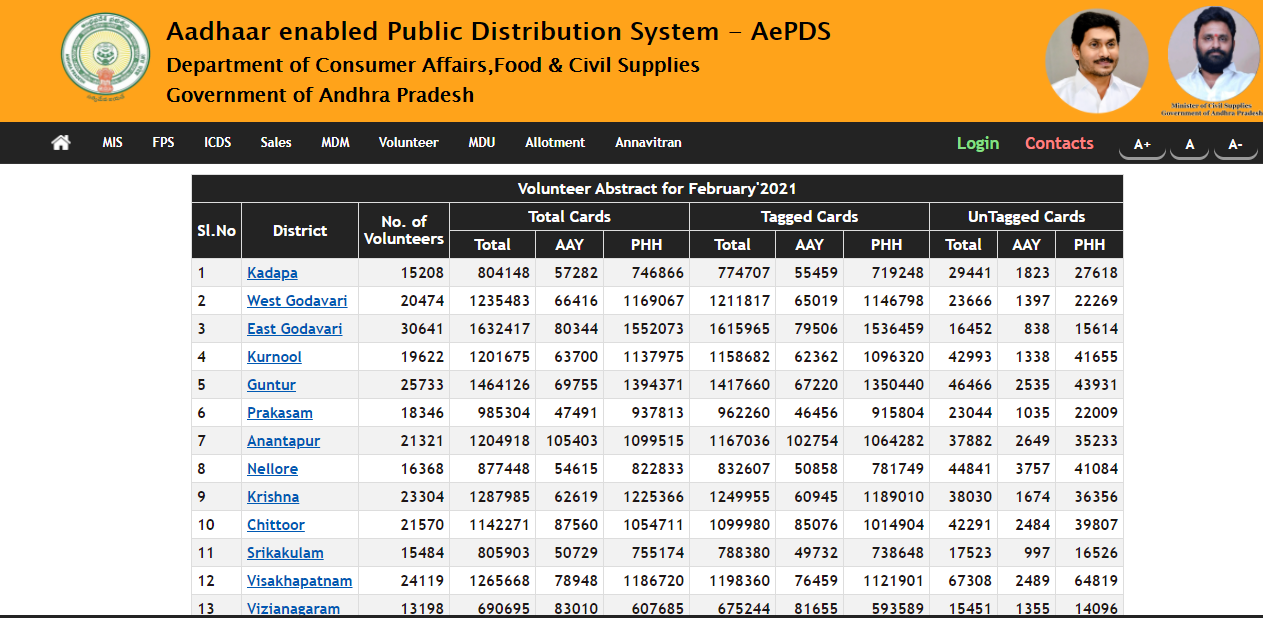Open the Sales menu
This screenshot has height=618, width=1263.
click(x=276, y=143)
